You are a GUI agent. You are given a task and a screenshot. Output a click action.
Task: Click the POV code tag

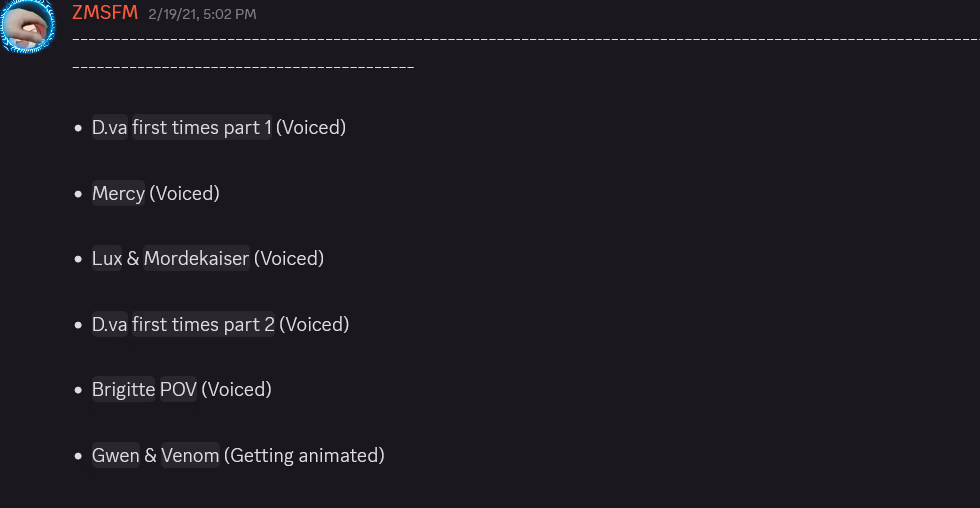point(179,390)
